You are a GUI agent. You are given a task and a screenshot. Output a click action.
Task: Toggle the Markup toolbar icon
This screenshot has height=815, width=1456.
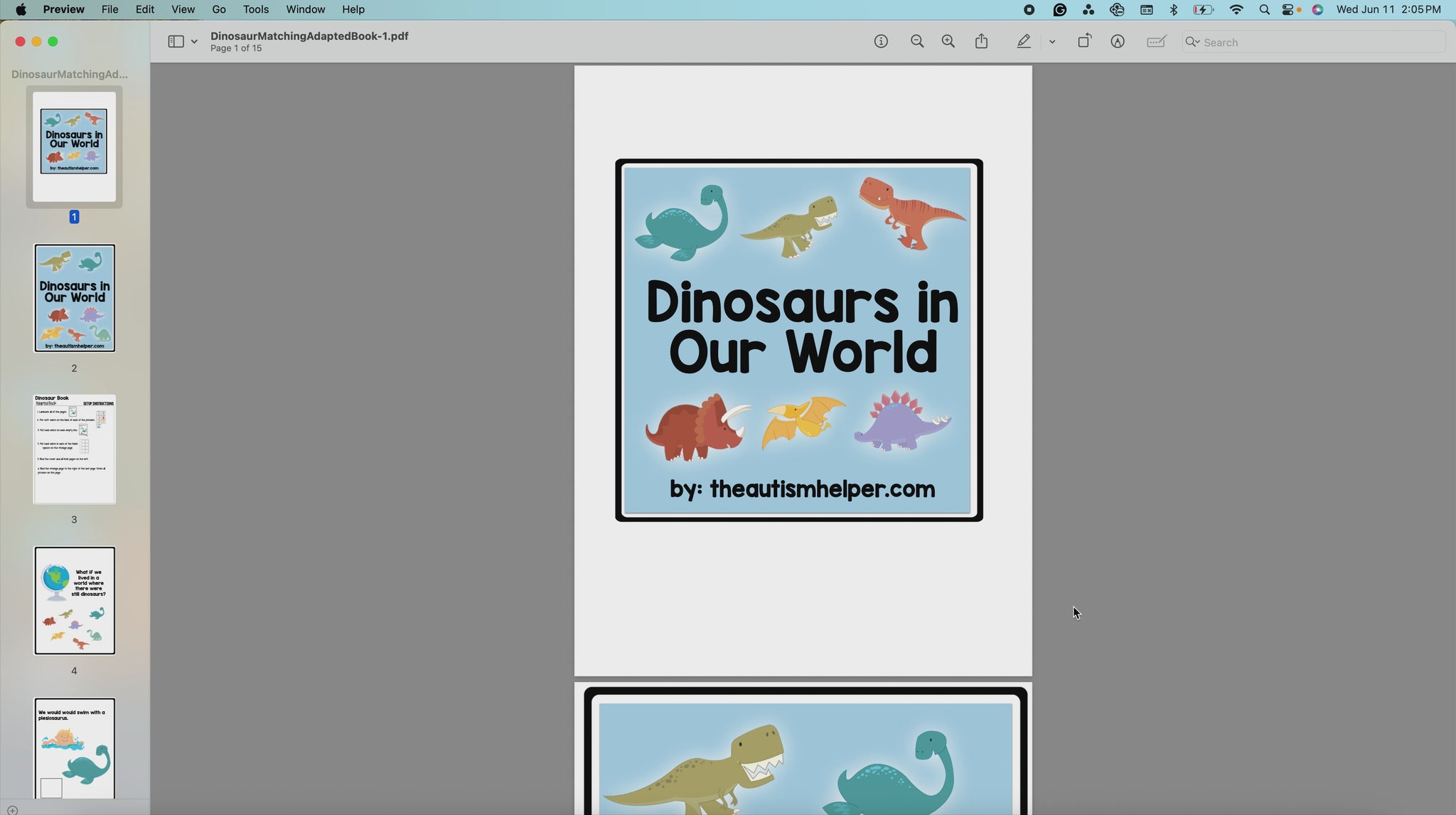point(1118,42)
